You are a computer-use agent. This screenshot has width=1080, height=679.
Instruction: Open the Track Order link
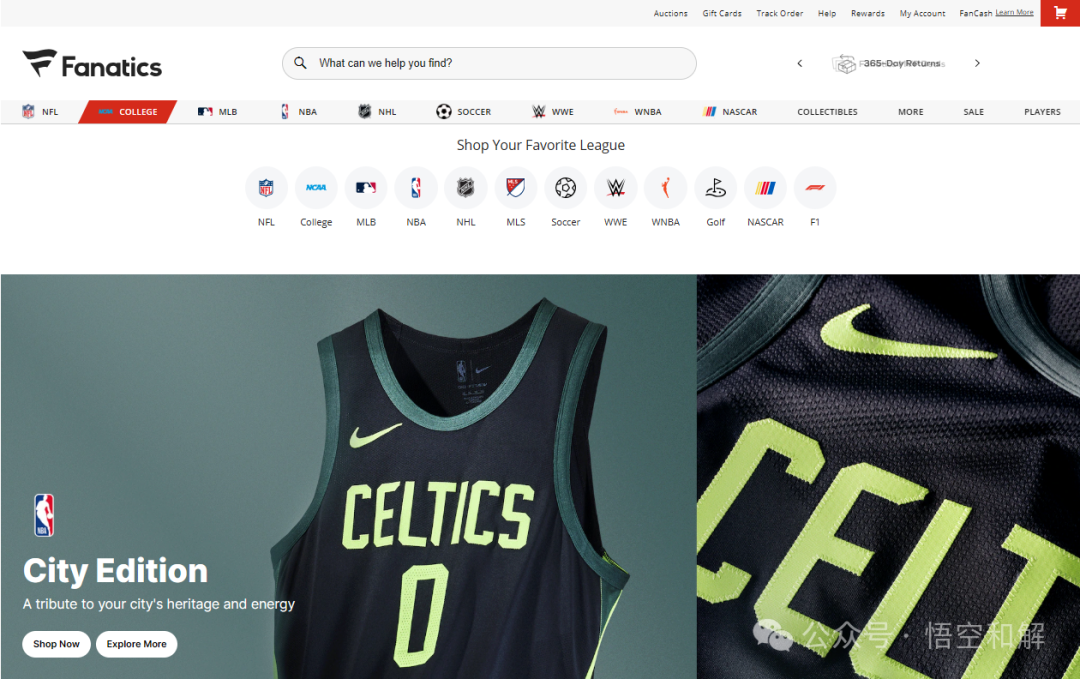coord(780,13)
